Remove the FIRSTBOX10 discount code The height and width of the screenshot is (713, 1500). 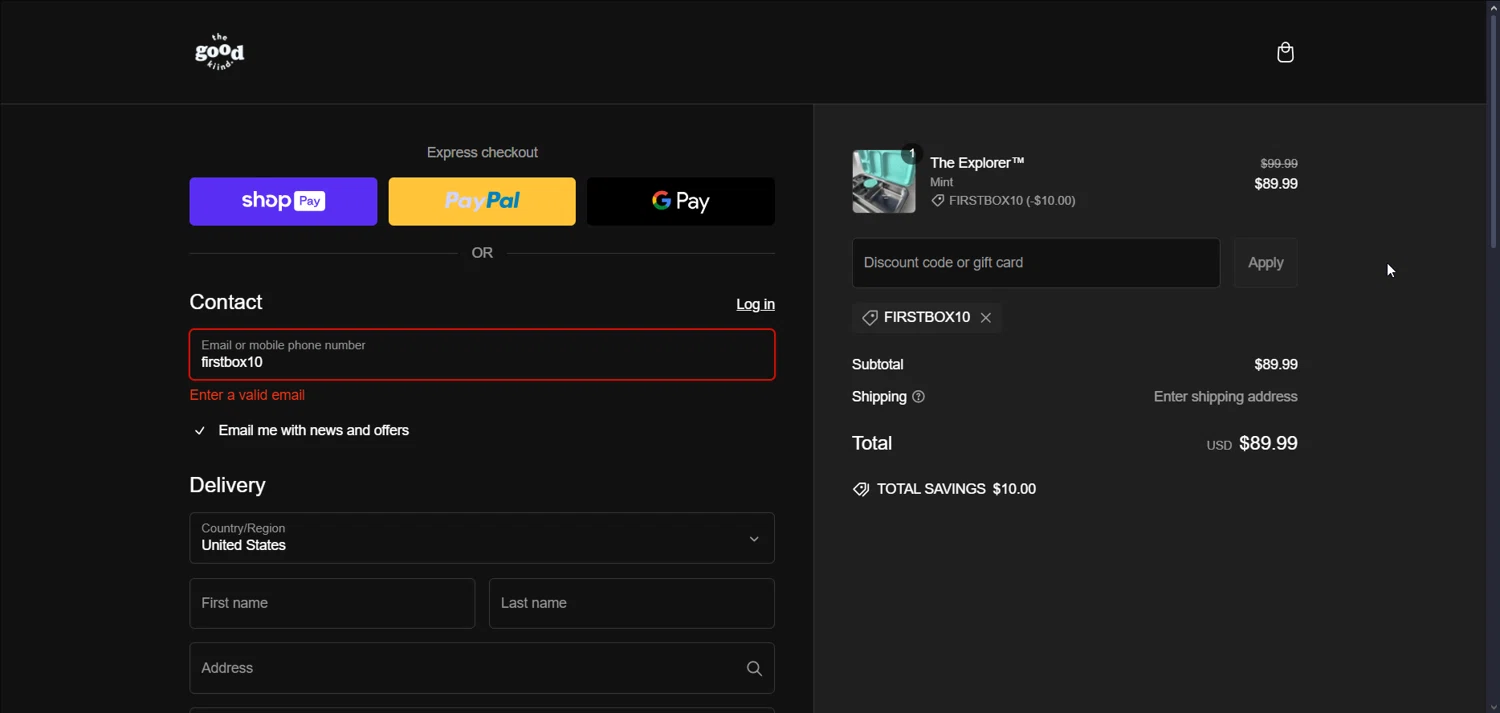(986, 317)
